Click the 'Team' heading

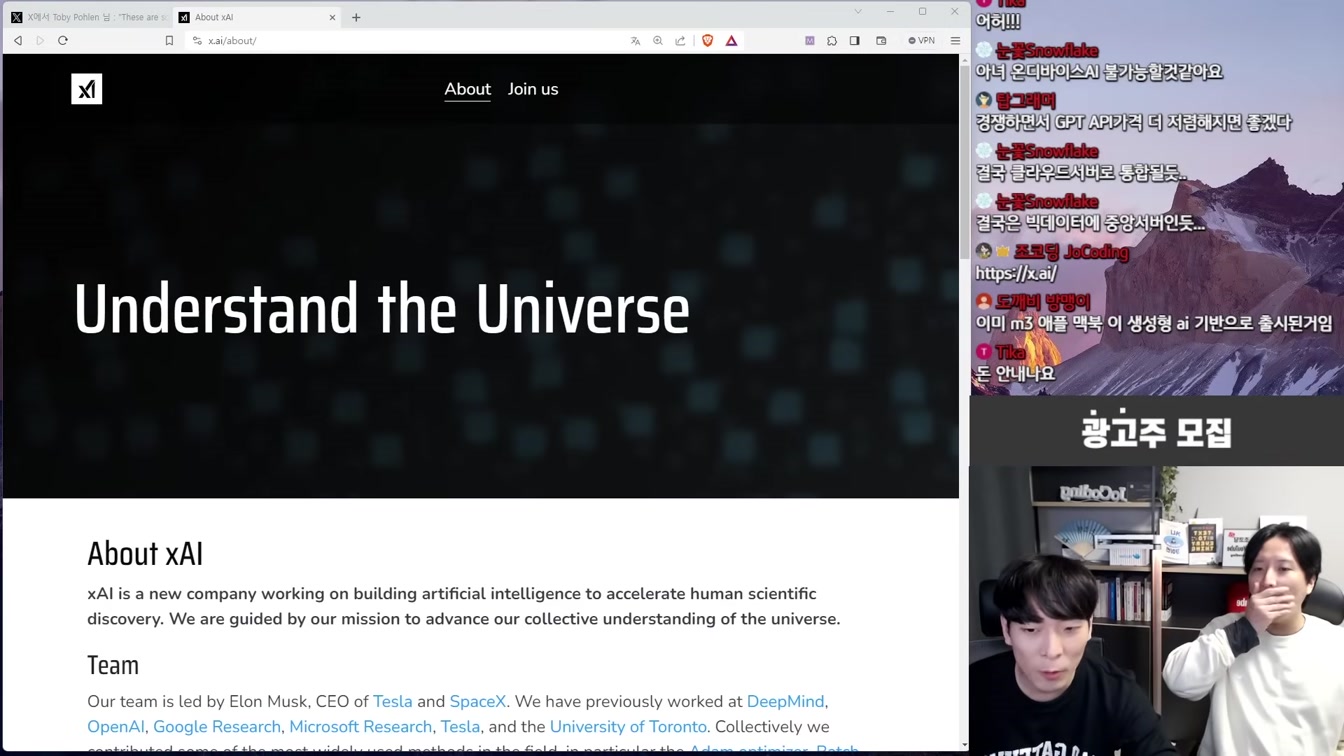point(113,665)
